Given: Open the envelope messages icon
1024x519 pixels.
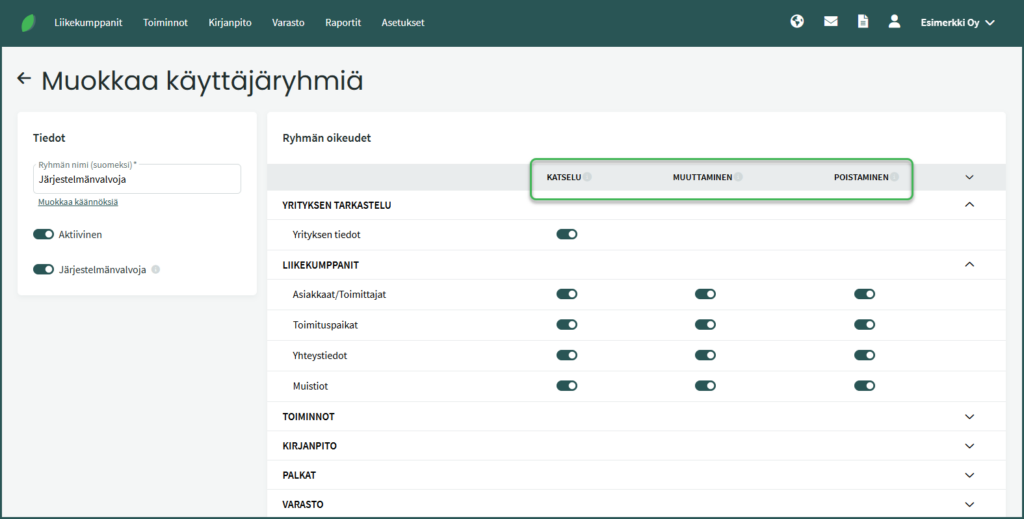Looking at the screenshot, I should point(830,21).
